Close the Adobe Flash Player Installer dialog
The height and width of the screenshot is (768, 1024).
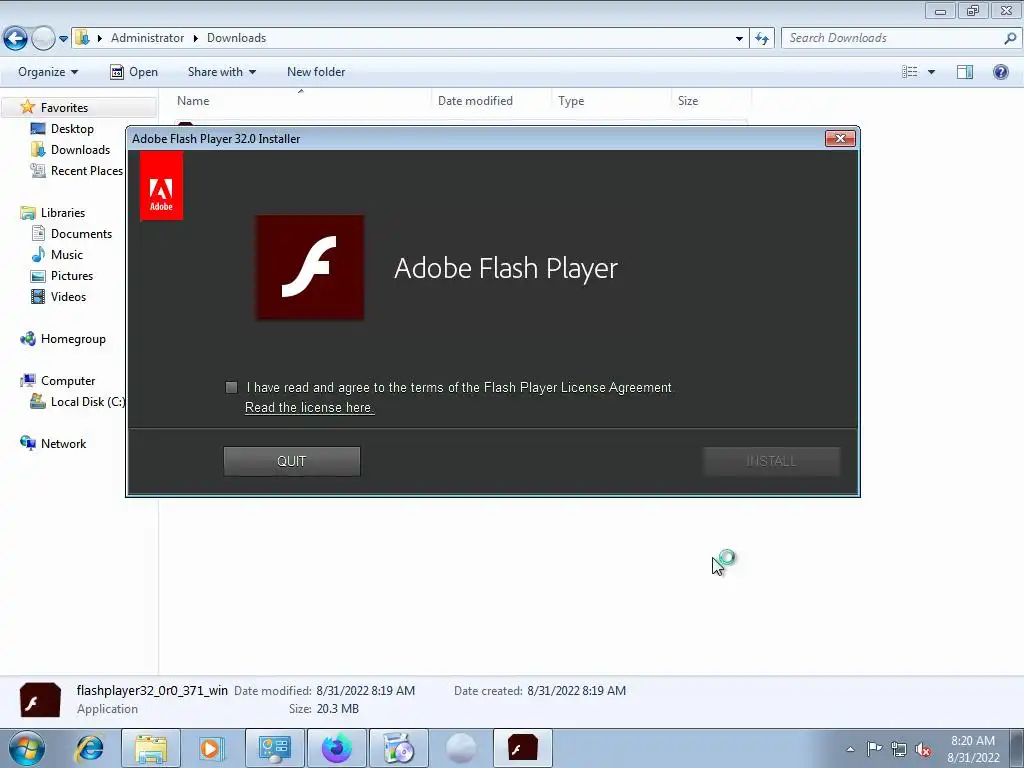coord(840,138)
